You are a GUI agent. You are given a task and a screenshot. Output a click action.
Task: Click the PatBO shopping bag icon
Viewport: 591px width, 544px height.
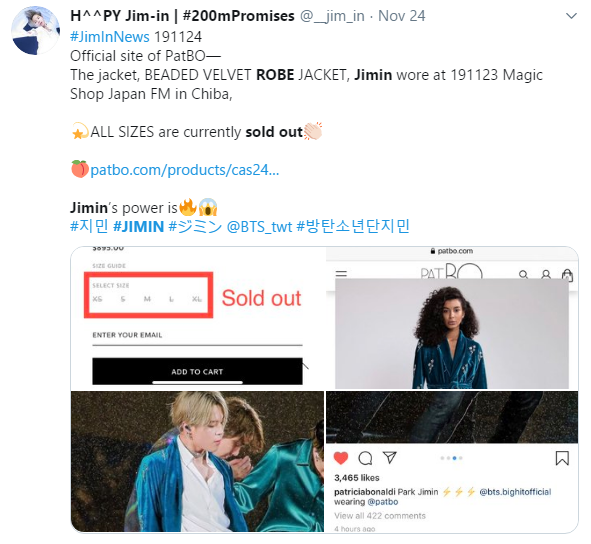(x=567, y=275)
